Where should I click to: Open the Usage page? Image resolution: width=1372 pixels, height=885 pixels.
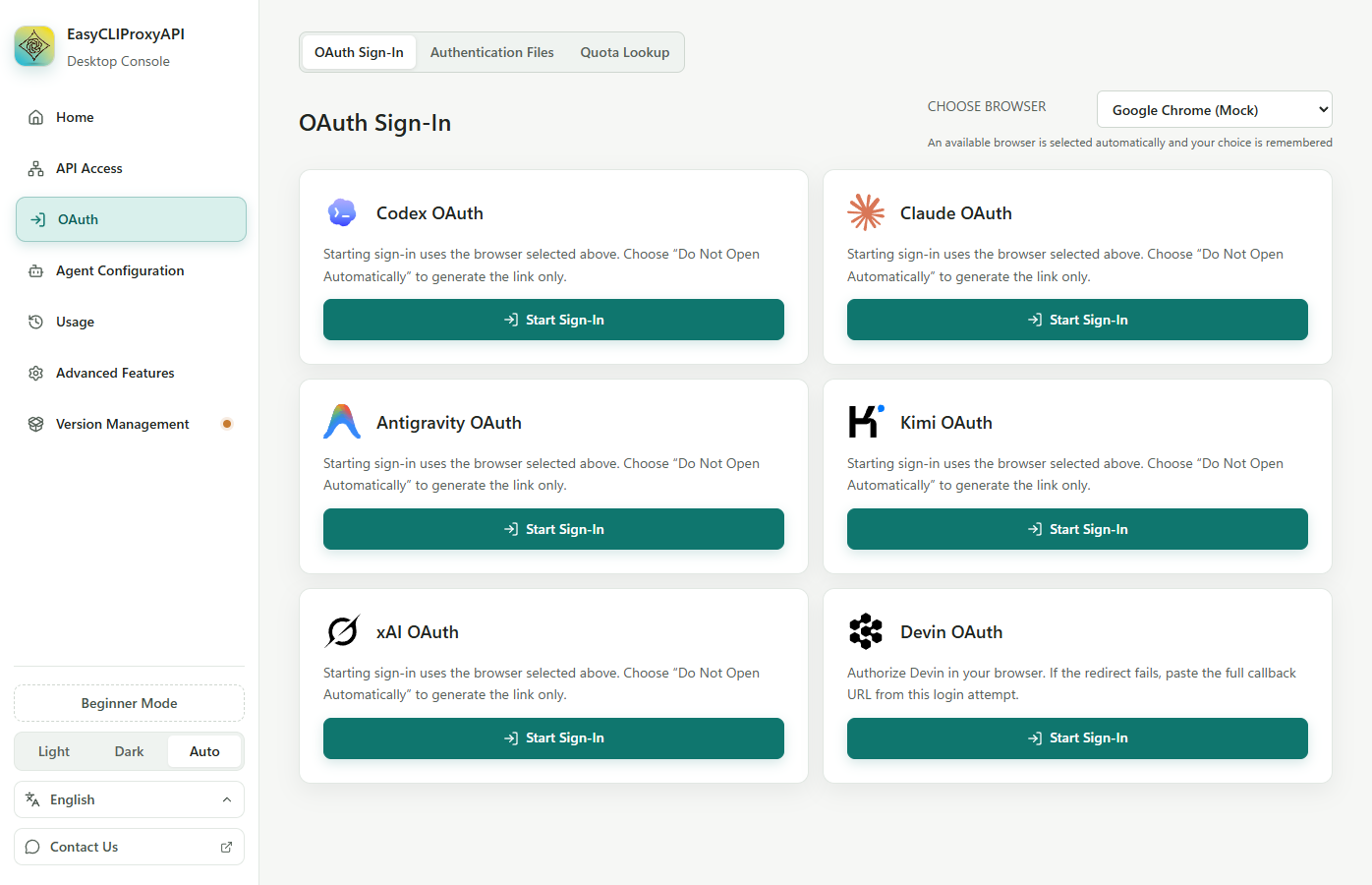[x=131, y=322]
